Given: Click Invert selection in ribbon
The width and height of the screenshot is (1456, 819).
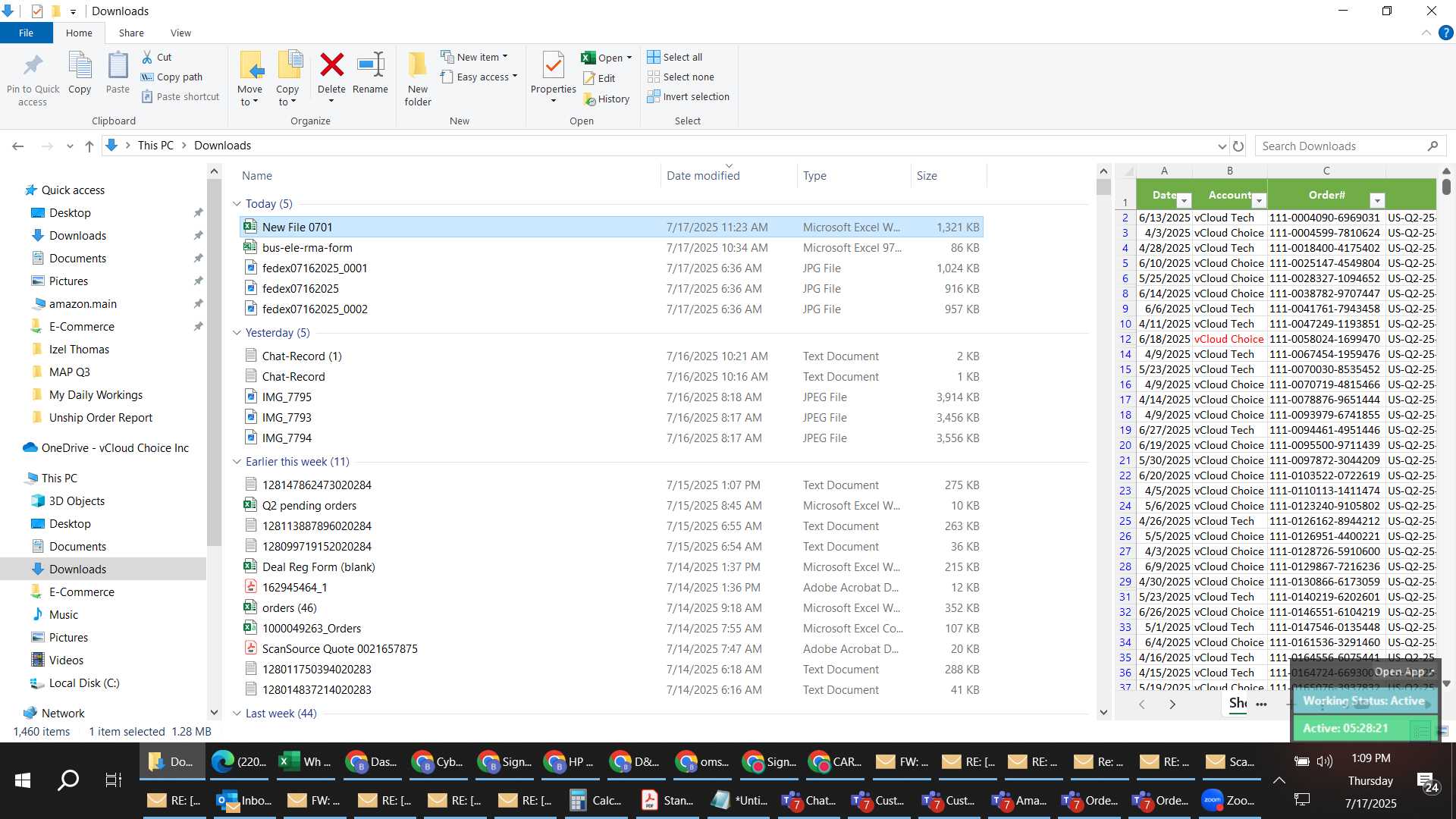Looking at the screenshot, I should [x=688, y=96].
